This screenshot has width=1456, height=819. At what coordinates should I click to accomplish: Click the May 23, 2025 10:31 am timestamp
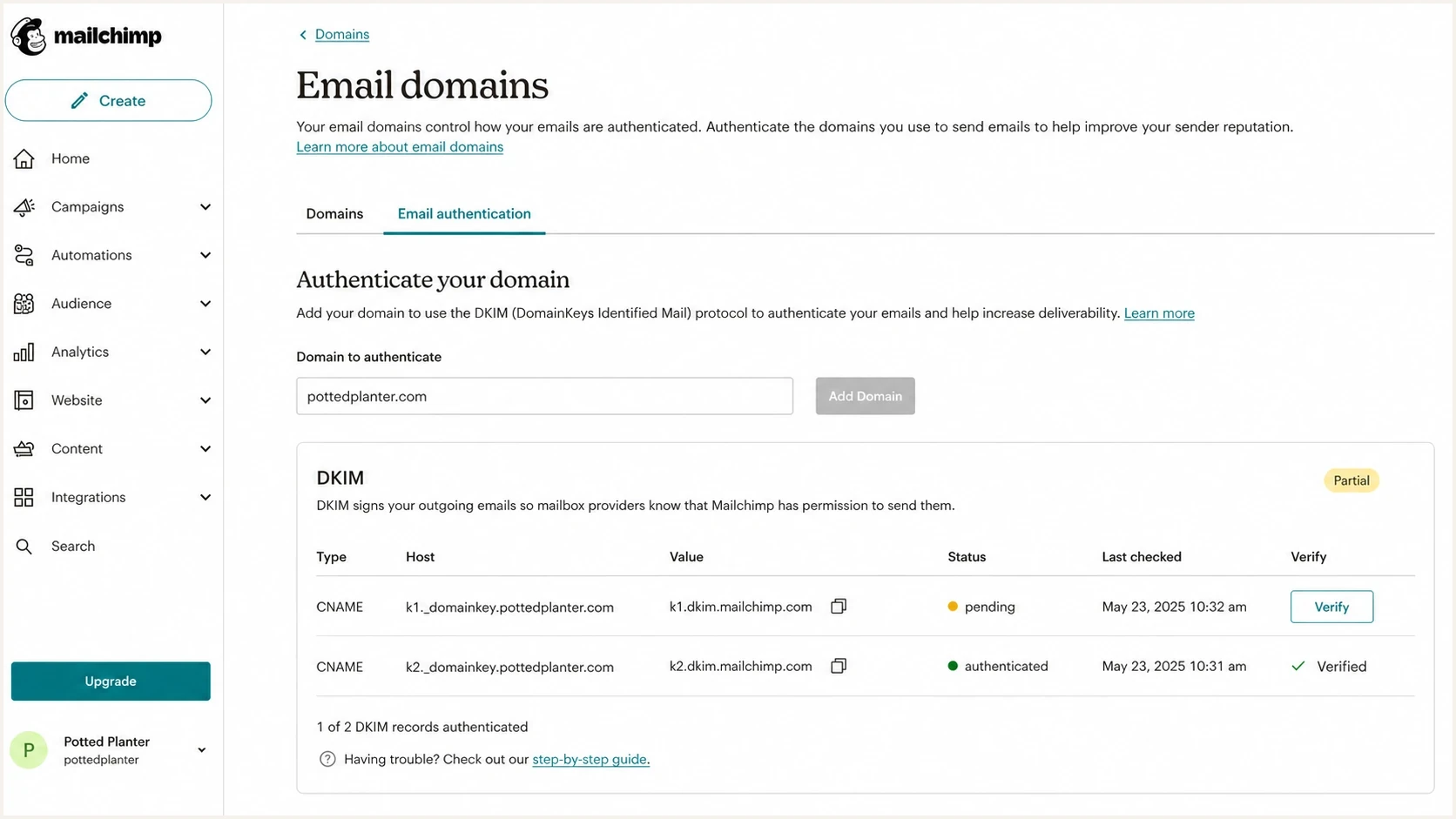pyautogui.click(x=1174, y=666)
